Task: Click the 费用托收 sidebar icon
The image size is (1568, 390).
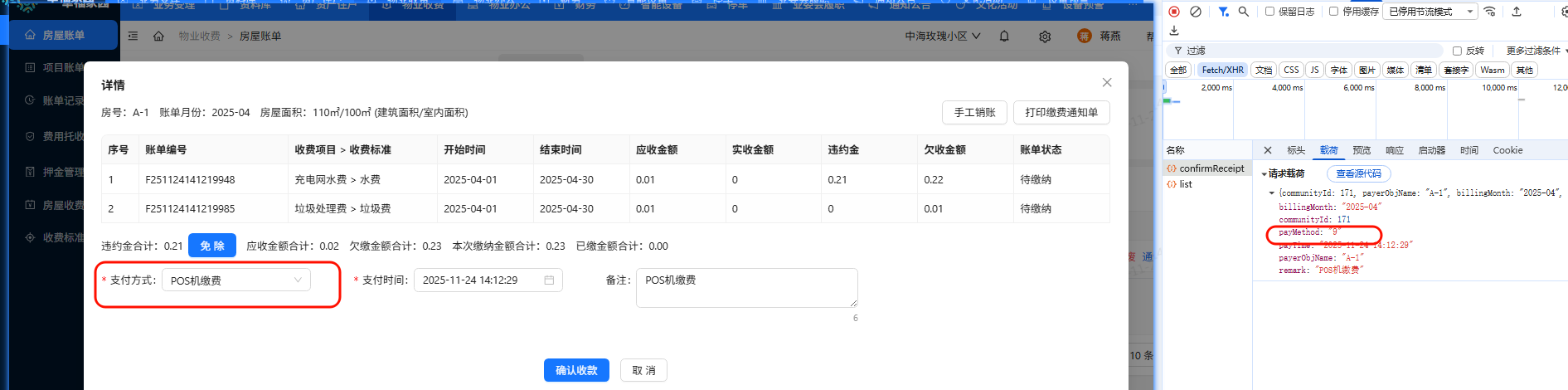Action: point(30,136)
